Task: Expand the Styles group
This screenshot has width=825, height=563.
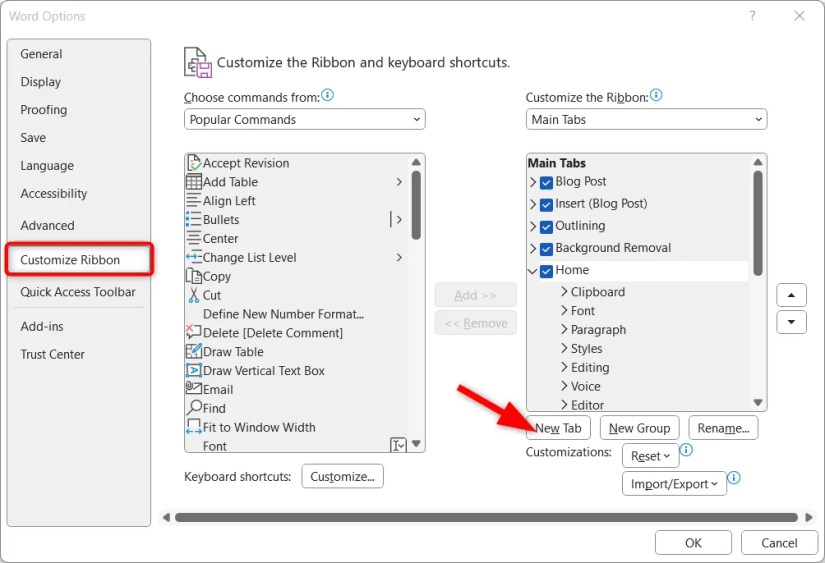Action: tap(564, 348)
